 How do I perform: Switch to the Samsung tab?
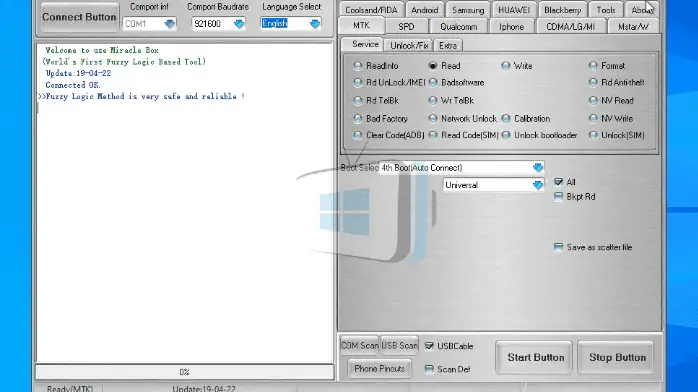point(468,10)
